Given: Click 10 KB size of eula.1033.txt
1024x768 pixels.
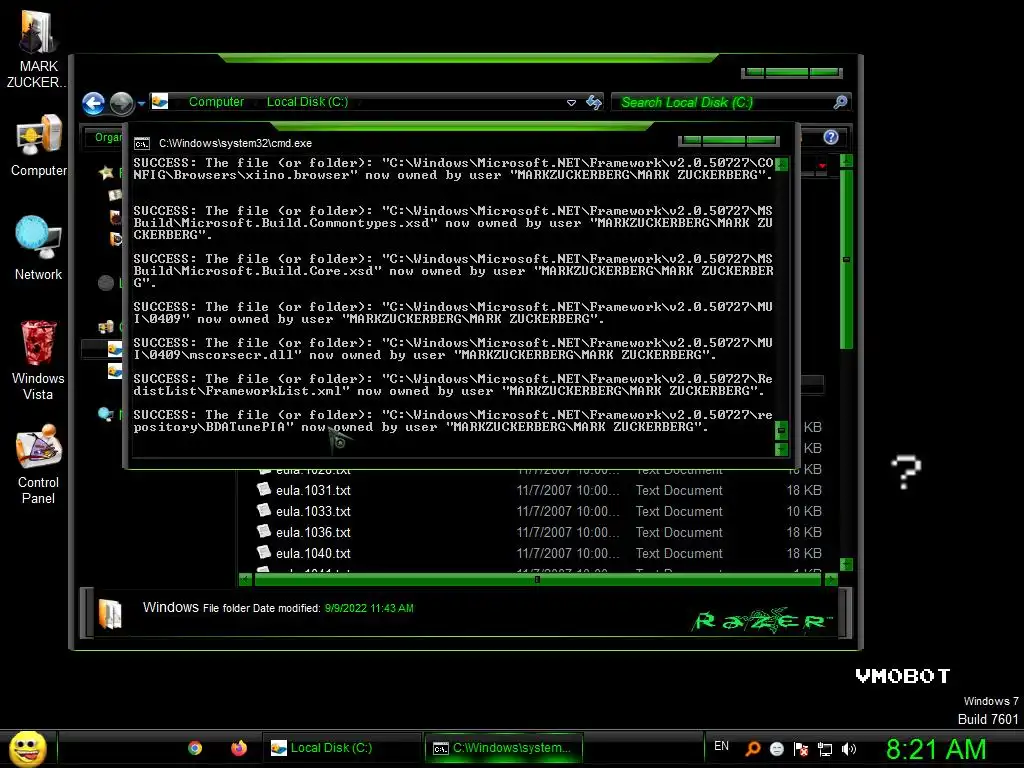Looking at the screenshot, I should tap(804, 511).
